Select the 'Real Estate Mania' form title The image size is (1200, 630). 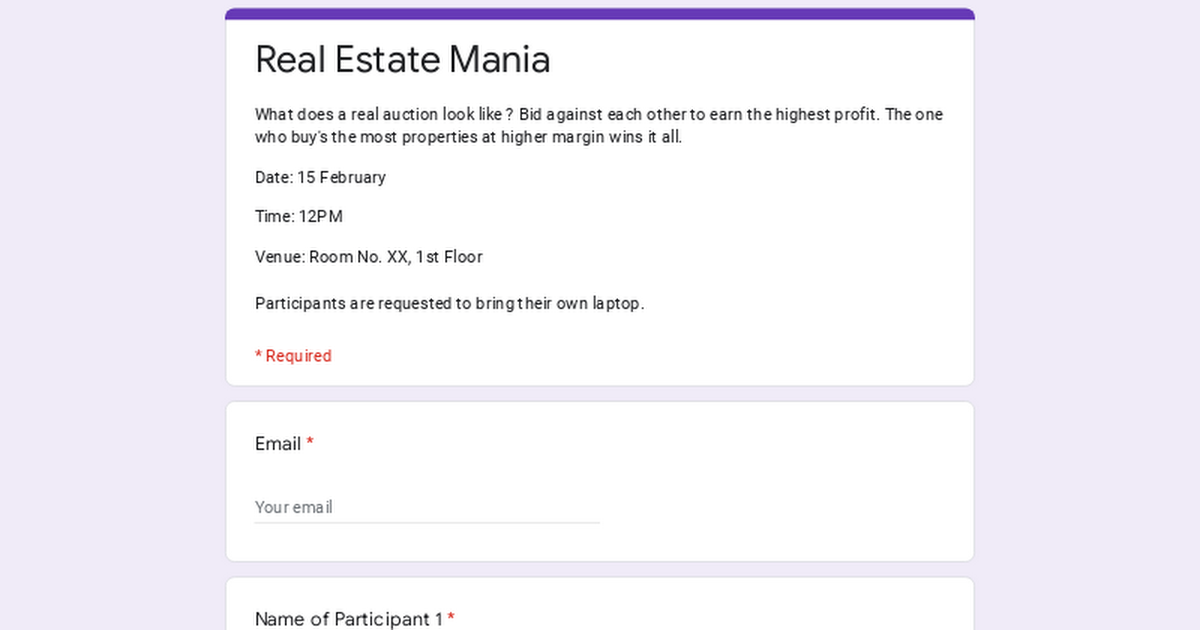402,59
